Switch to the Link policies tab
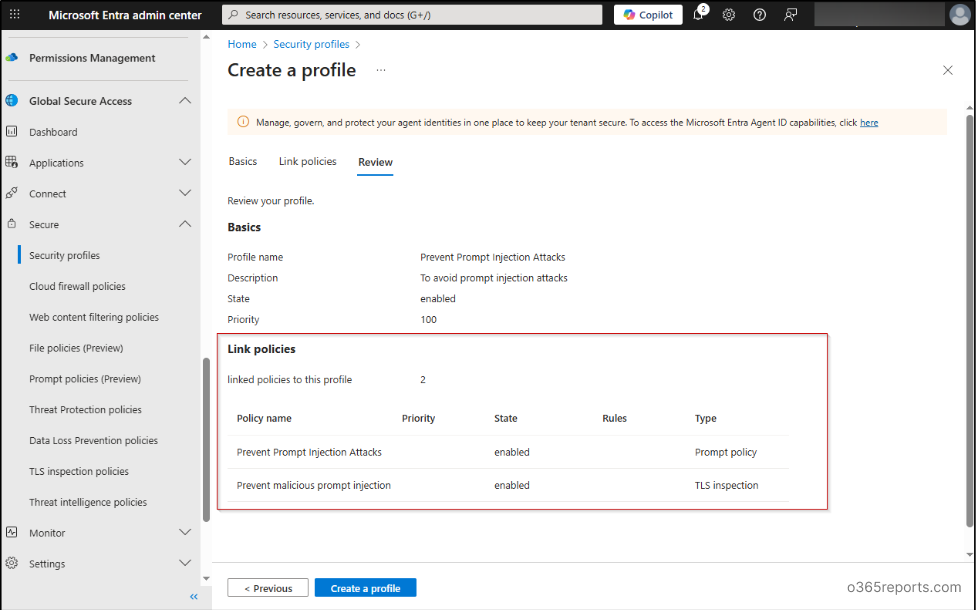This screenshot has width=976, height=610. pyautogui.click(x=307, y=161)
